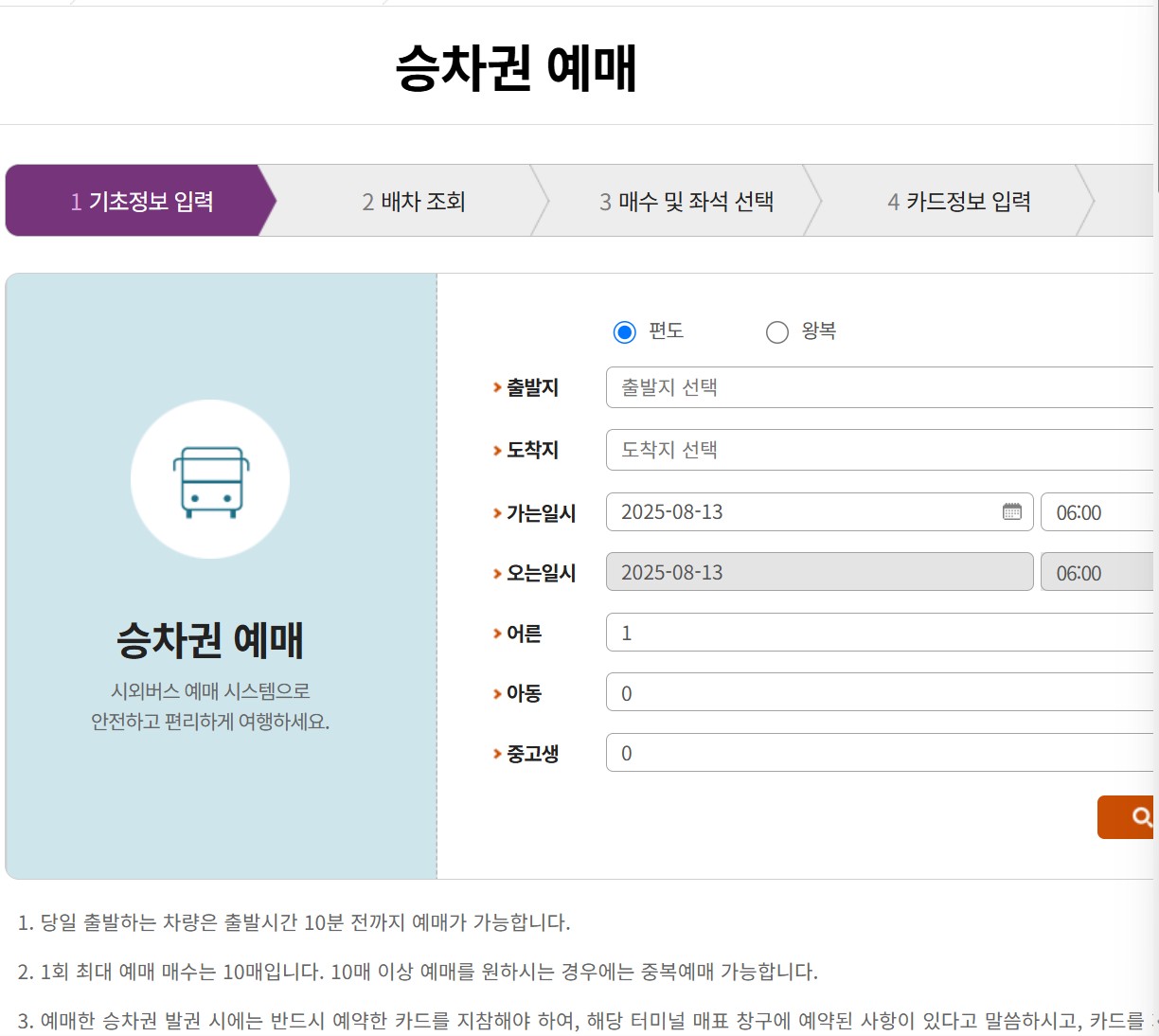This screenshot has width=1159, height=1036.
Task: Select the 왕복 round-trip radio button
Action: (777, 331)
